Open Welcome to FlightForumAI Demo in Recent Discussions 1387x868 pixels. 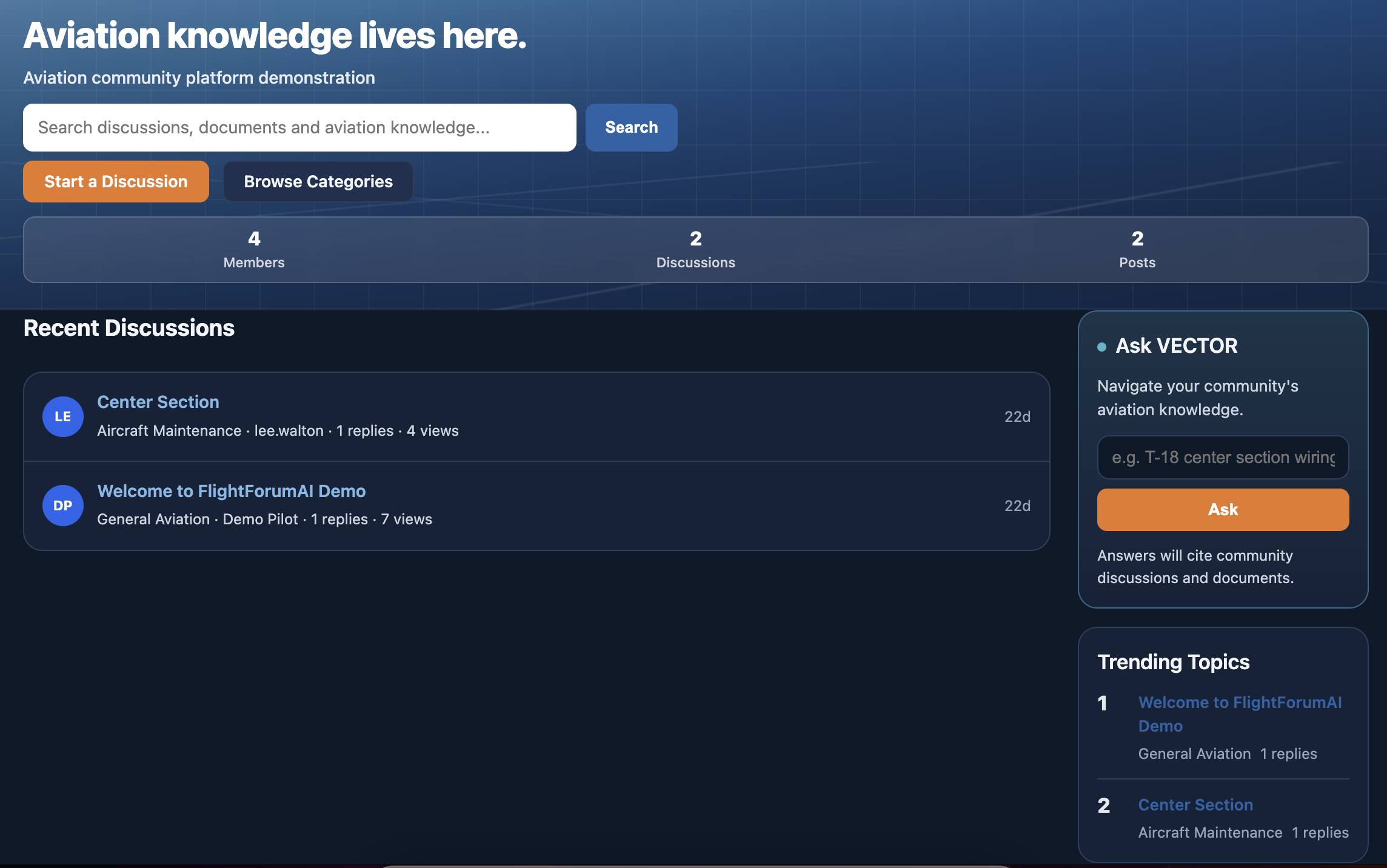(232, 491)
